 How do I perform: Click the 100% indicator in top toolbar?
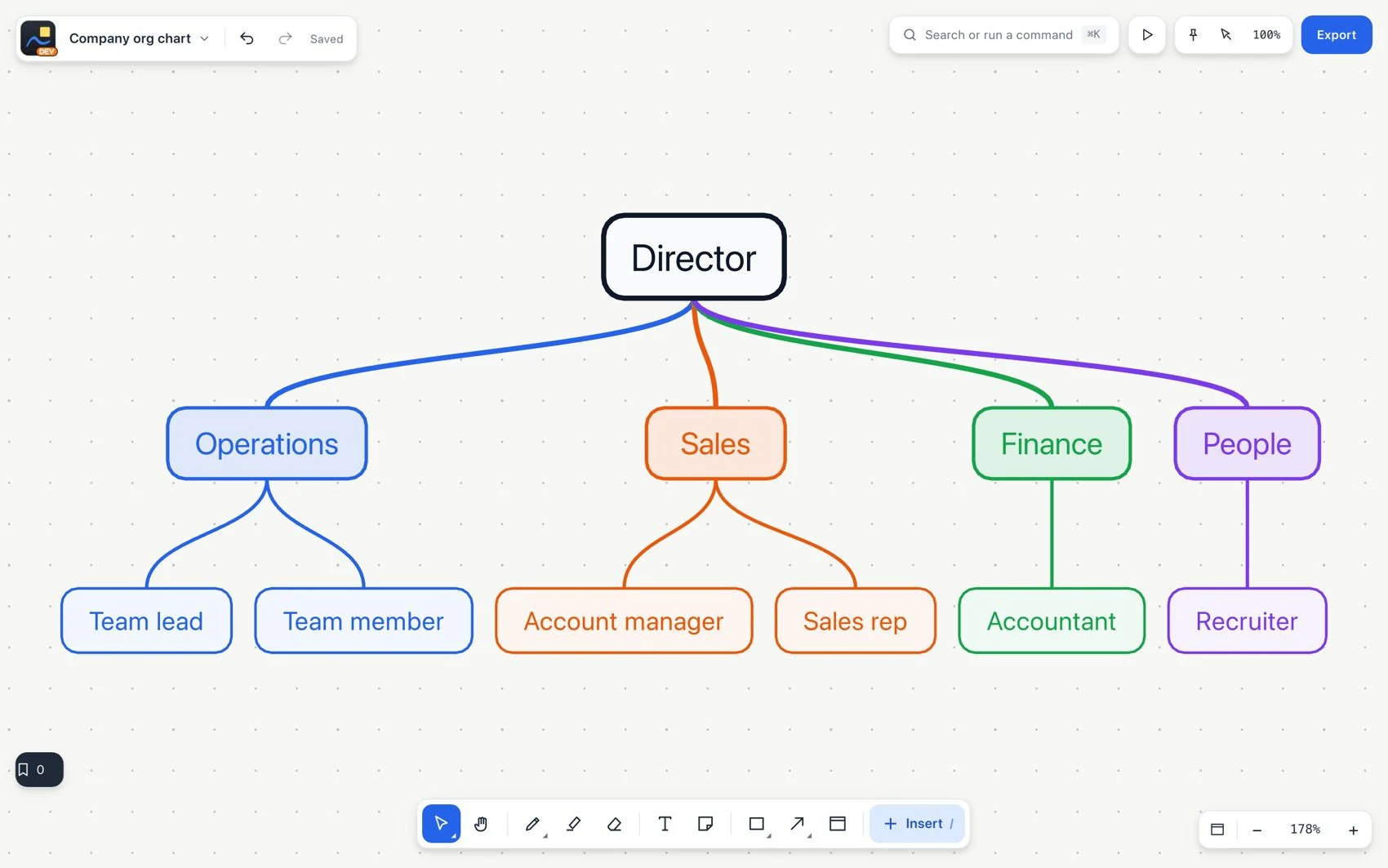tap(1266, 34)
